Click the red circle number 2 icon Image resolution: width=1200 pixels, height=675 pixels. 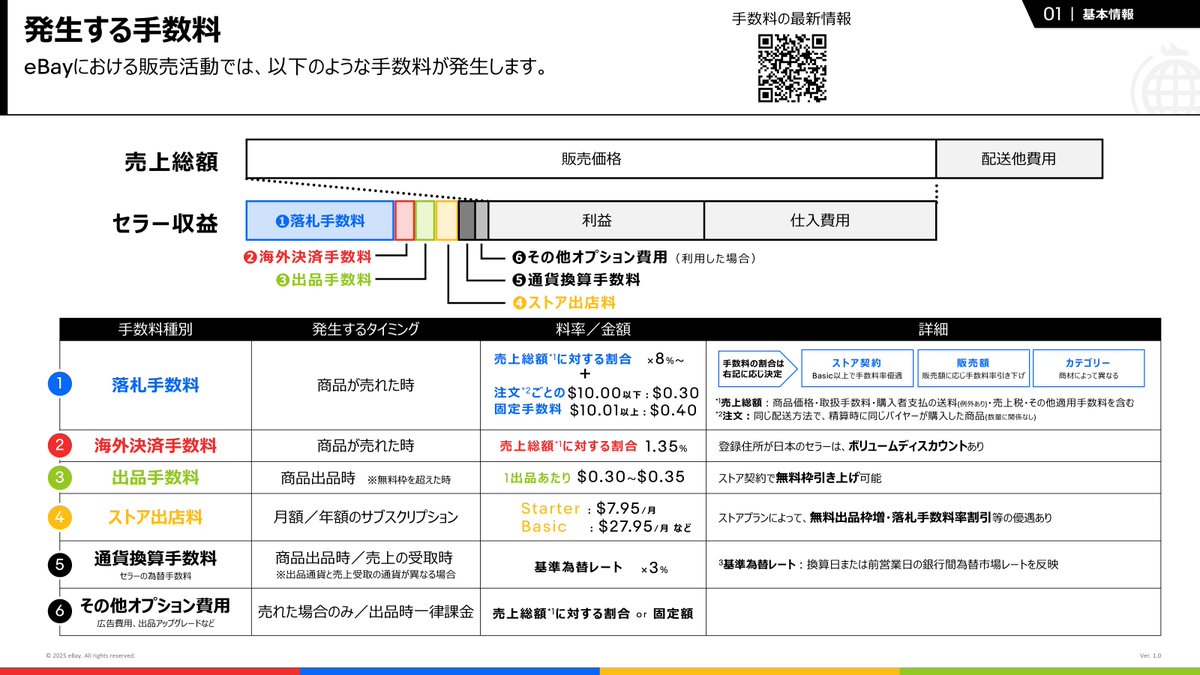pos(59,445)
